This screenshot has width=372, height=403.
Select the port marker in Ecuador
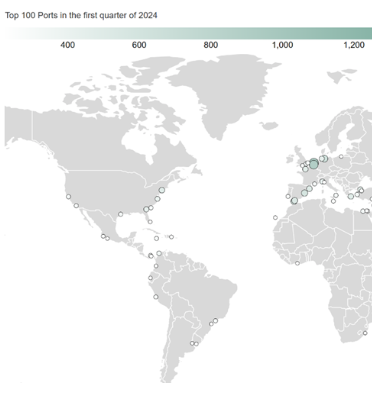(x=150, y=278)
